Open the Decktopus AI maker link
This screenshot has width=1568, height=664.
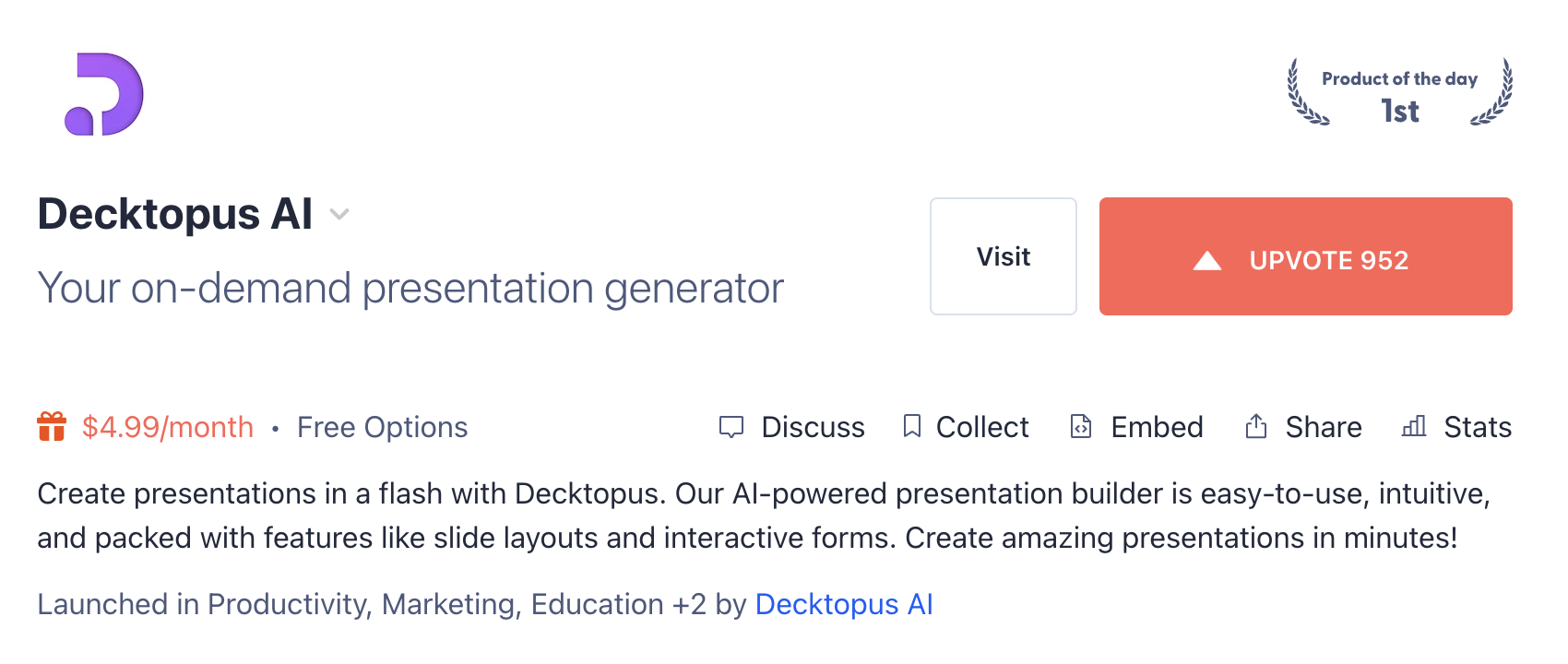pos(843,605)
